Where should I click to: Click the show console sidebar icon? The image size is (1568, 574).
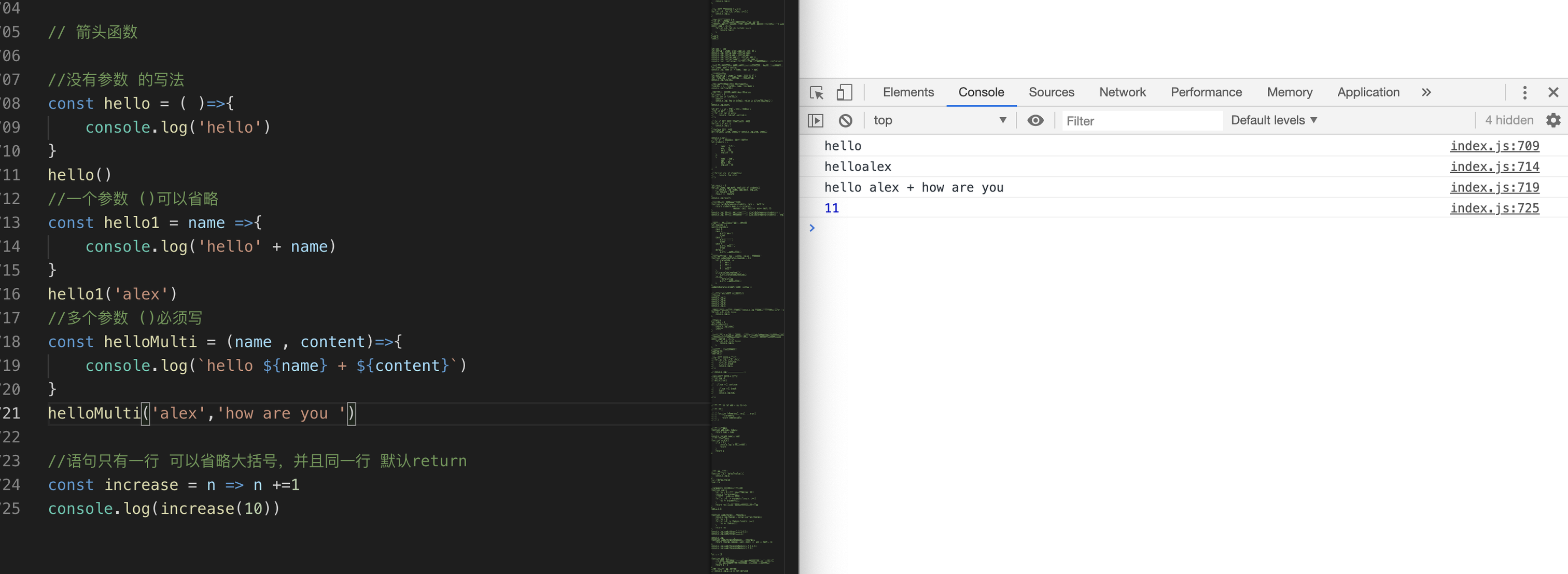pos(815,120)
